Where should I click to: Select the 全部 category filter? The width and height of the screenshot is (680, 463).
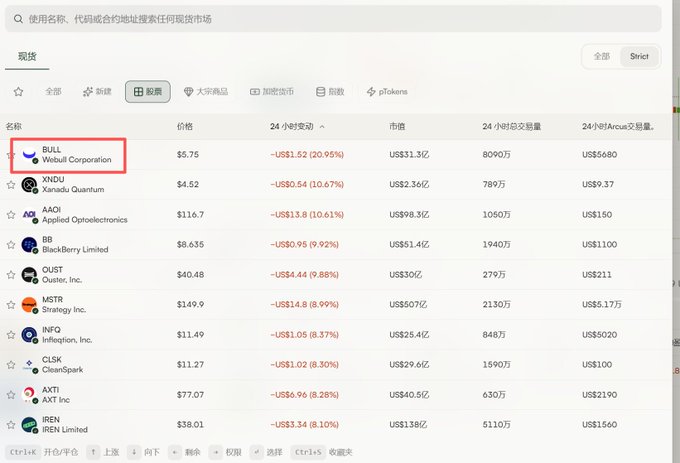click(53, 91)
